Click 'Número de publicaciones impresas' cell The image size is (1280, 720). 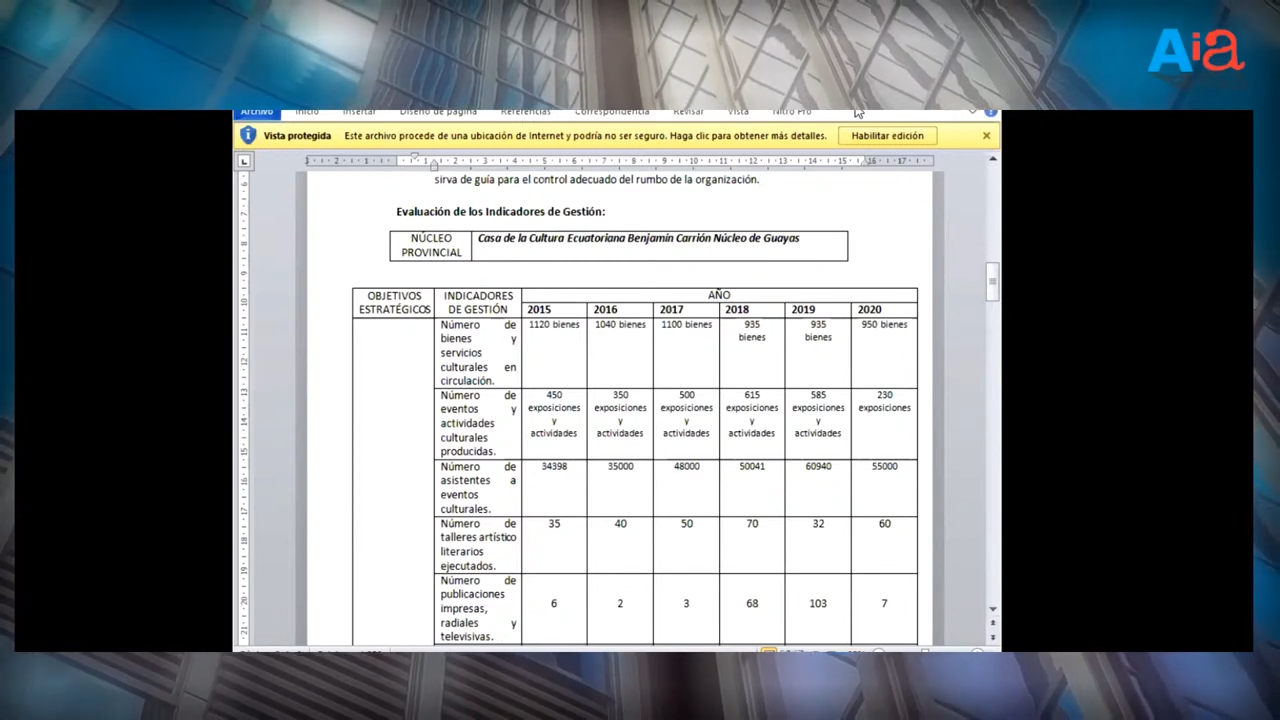coord(478,608)
